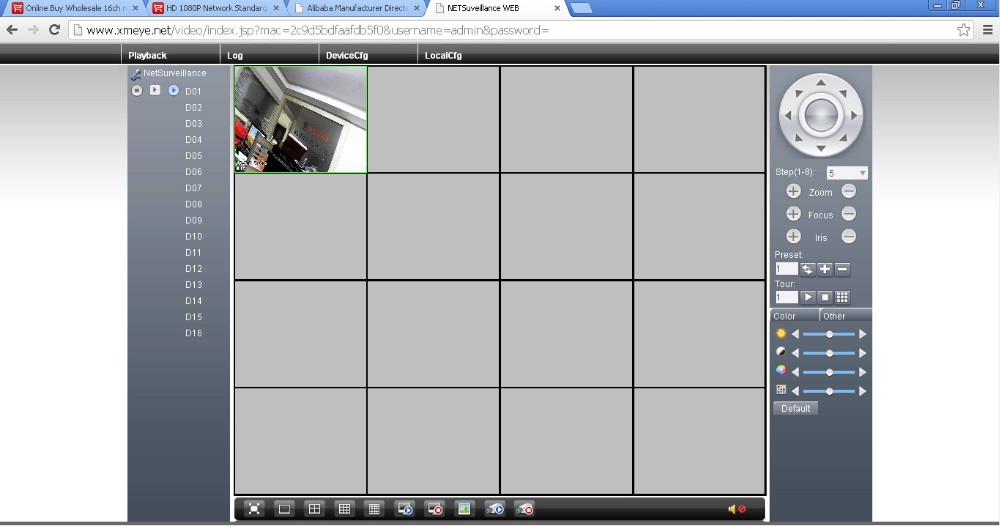Select the nine-window grid layout
The image size is (1000, 526).
344,509
